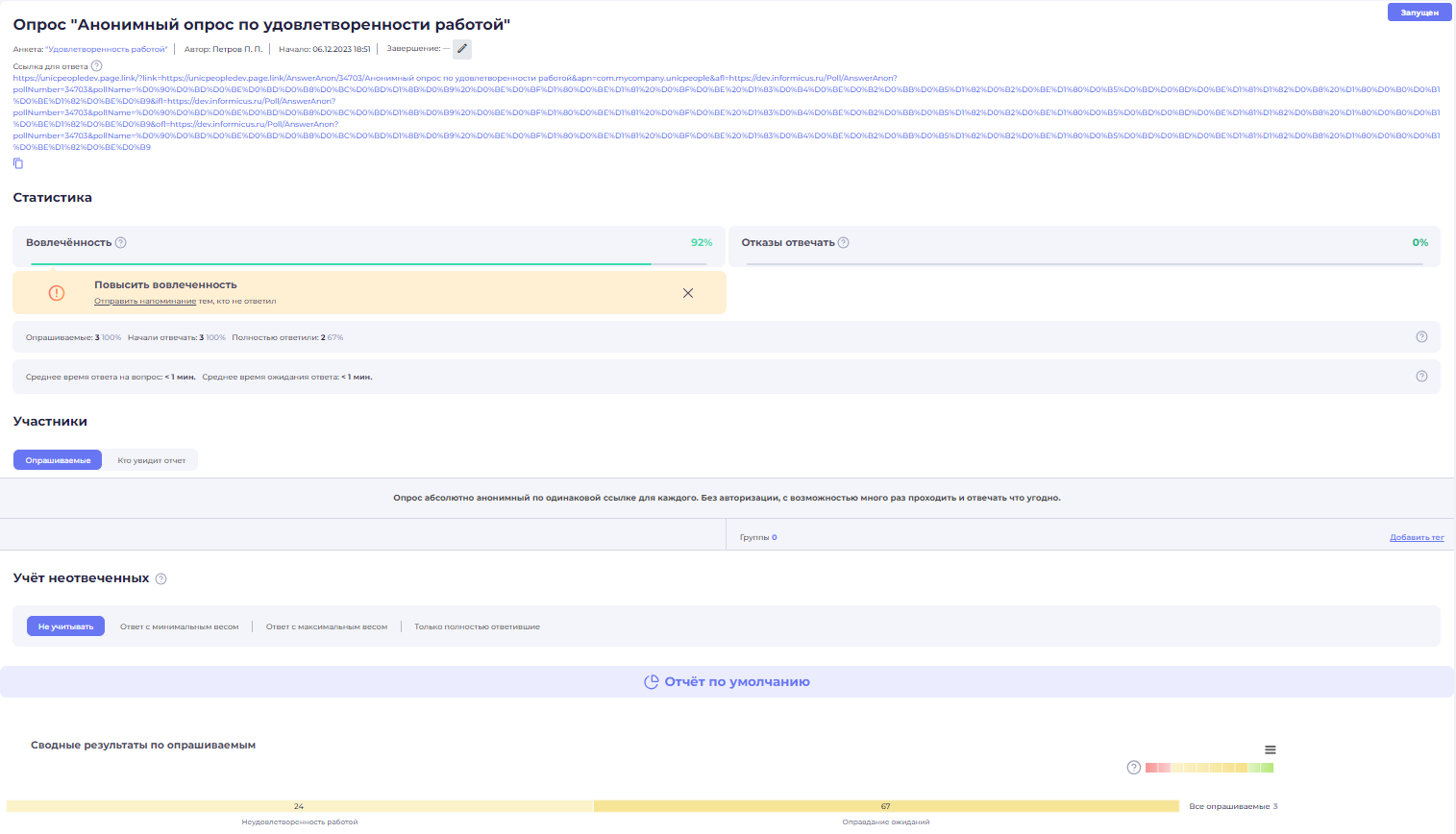The height and width of the screenshot is (834, 1456).
Task: Open the hamburger menu of summary chart
Action: tap(1271, 749)
